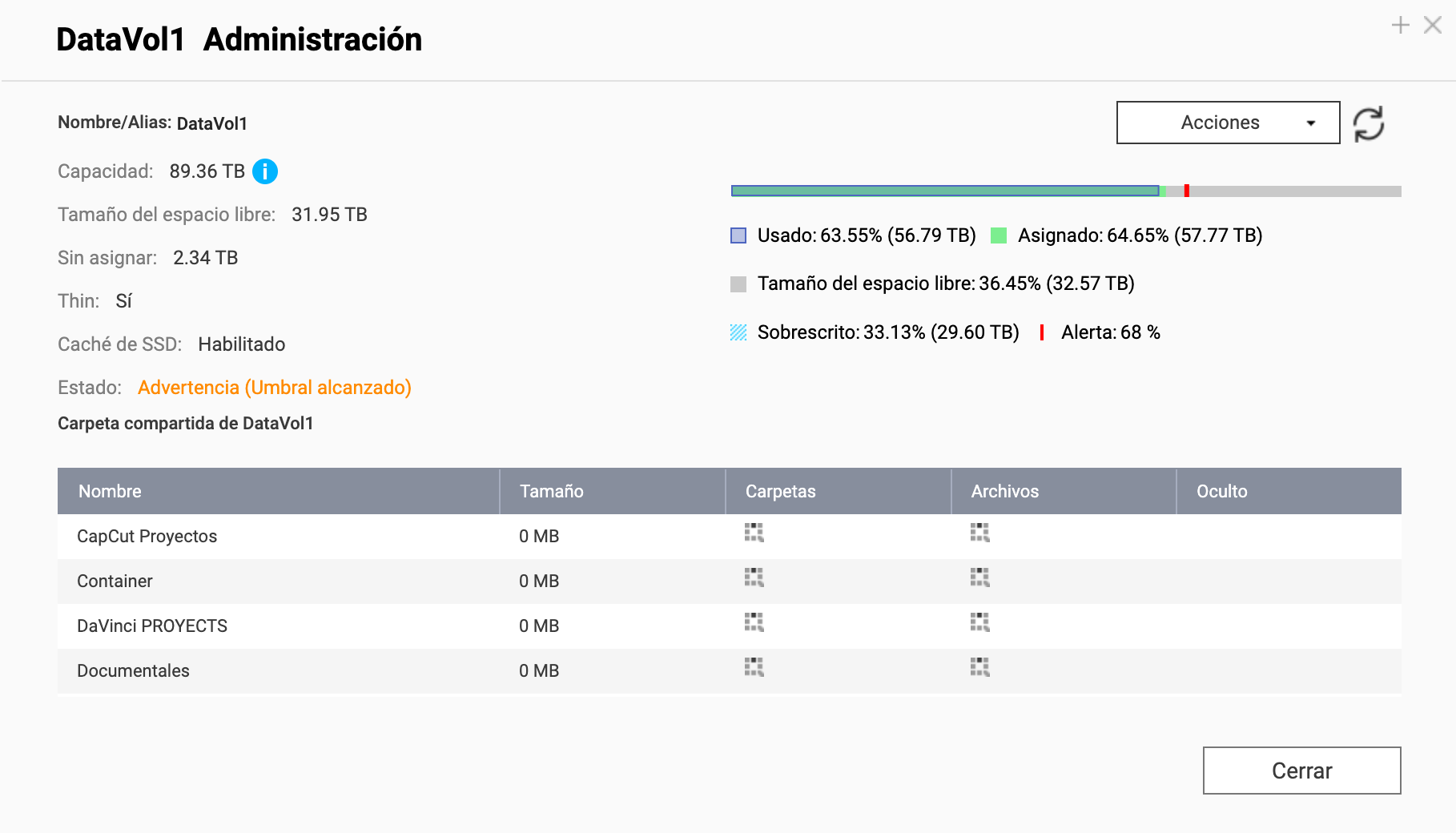Sort table by Tamaño column header

(x=551, y=491)
